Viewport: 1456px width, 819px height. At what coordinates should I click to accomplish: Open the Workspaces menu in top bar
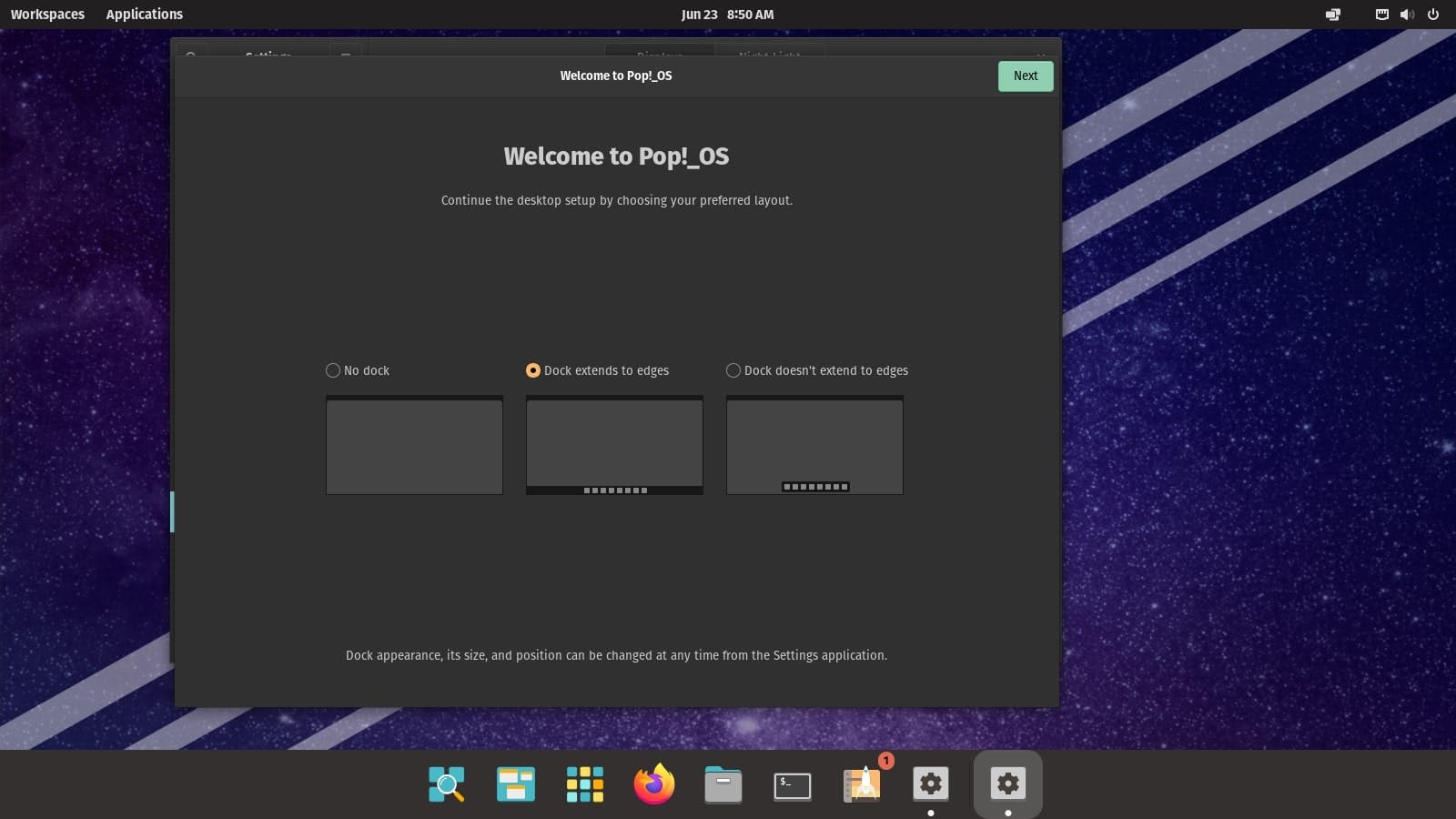47,15
